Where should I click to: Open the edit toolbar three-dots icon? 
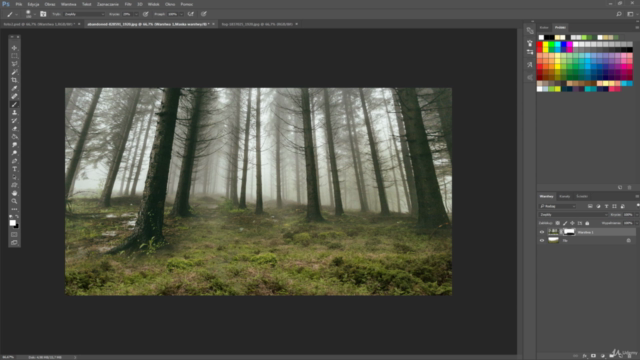click(x=14, y=209)
